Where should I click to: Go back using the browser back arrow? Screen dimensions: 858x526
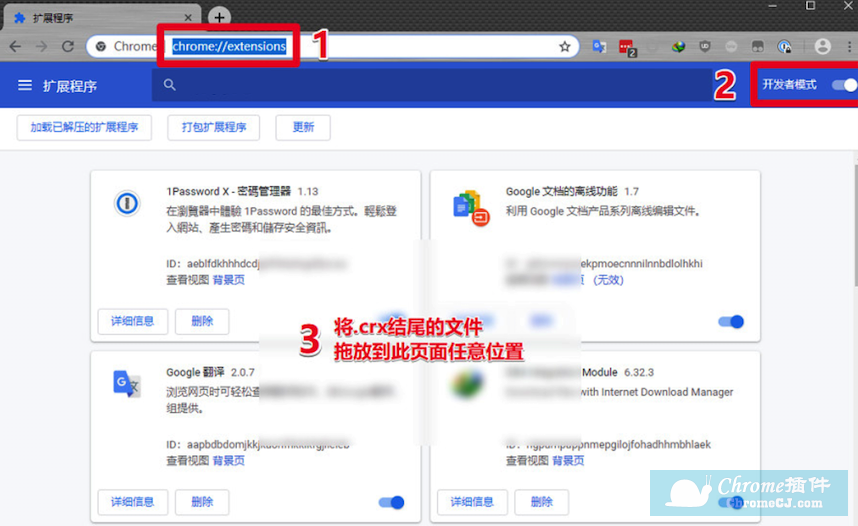point(15,47)
